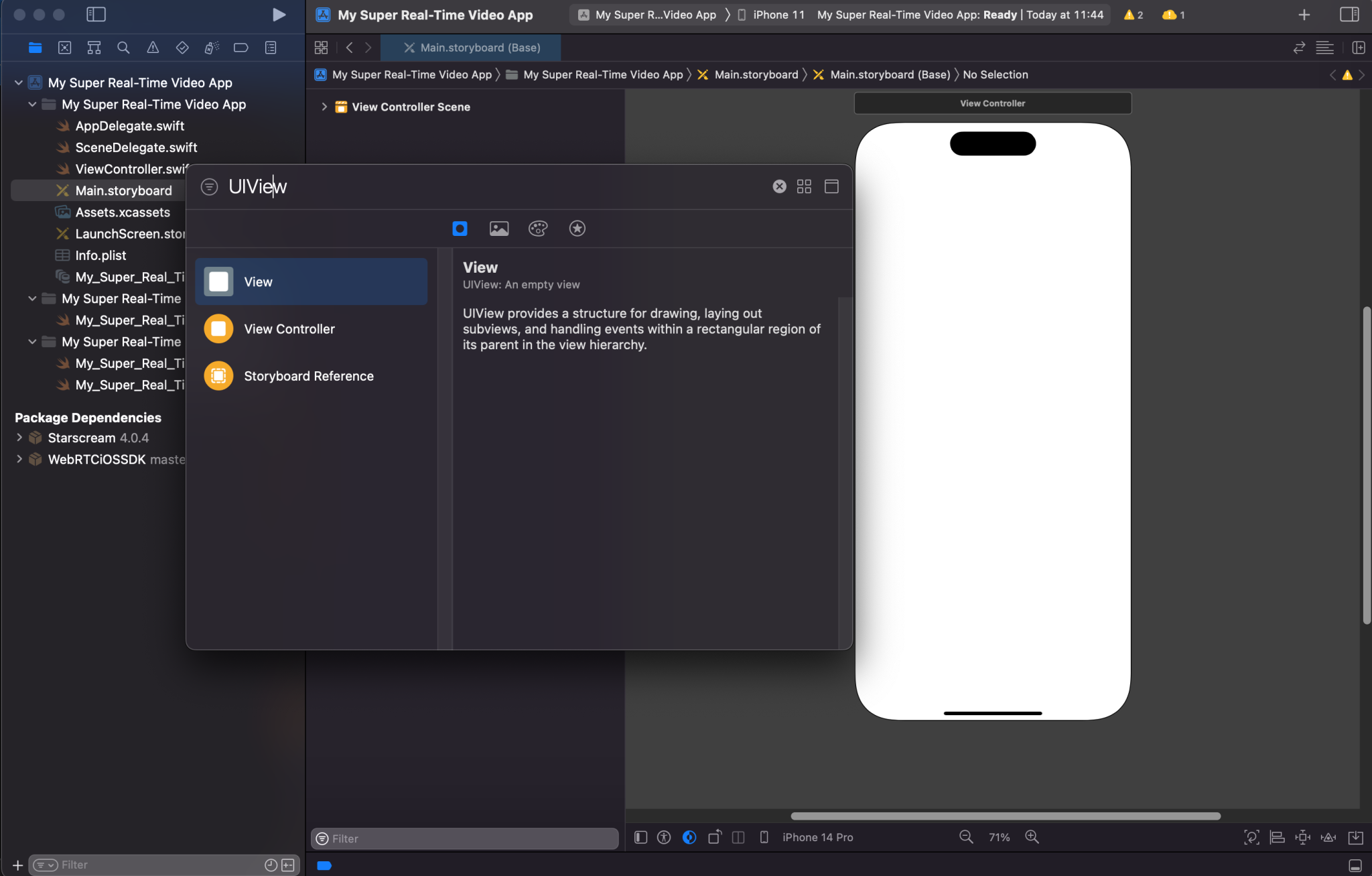The image size is (1372, 876).
Task: Expand the View Controller Scene
Action: (324, 107)
